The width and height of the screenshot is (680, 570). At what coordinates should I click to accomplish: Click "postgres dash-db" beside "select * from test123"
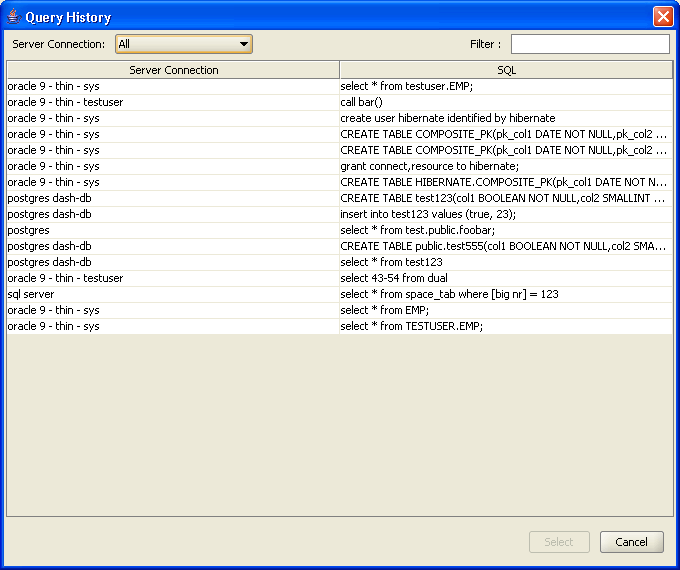tap(173, 262)
